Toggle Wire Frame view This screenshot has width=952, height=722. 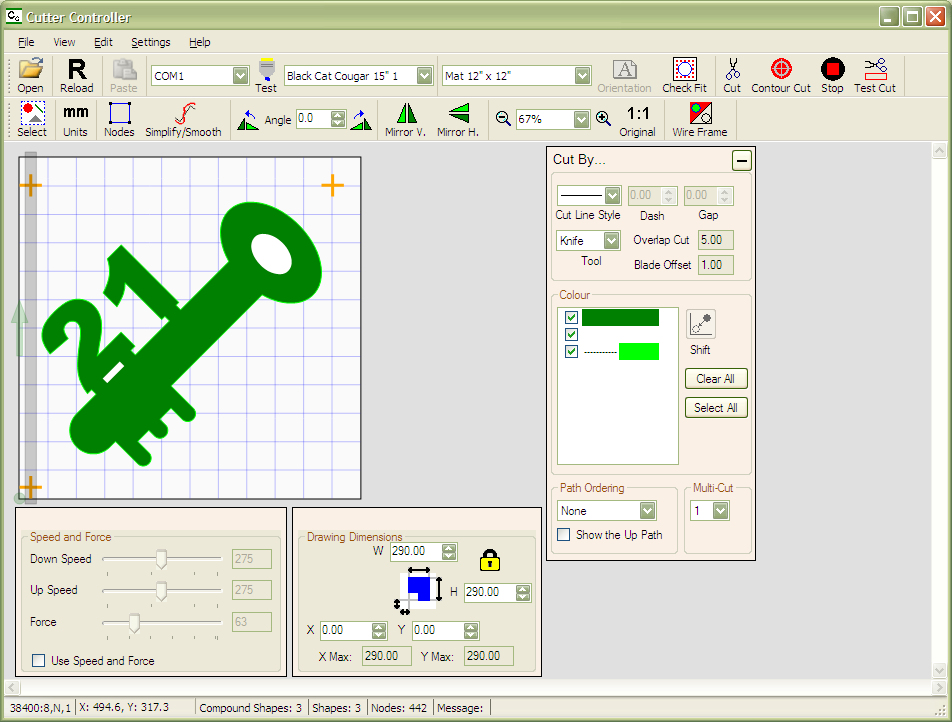(699, 120)
